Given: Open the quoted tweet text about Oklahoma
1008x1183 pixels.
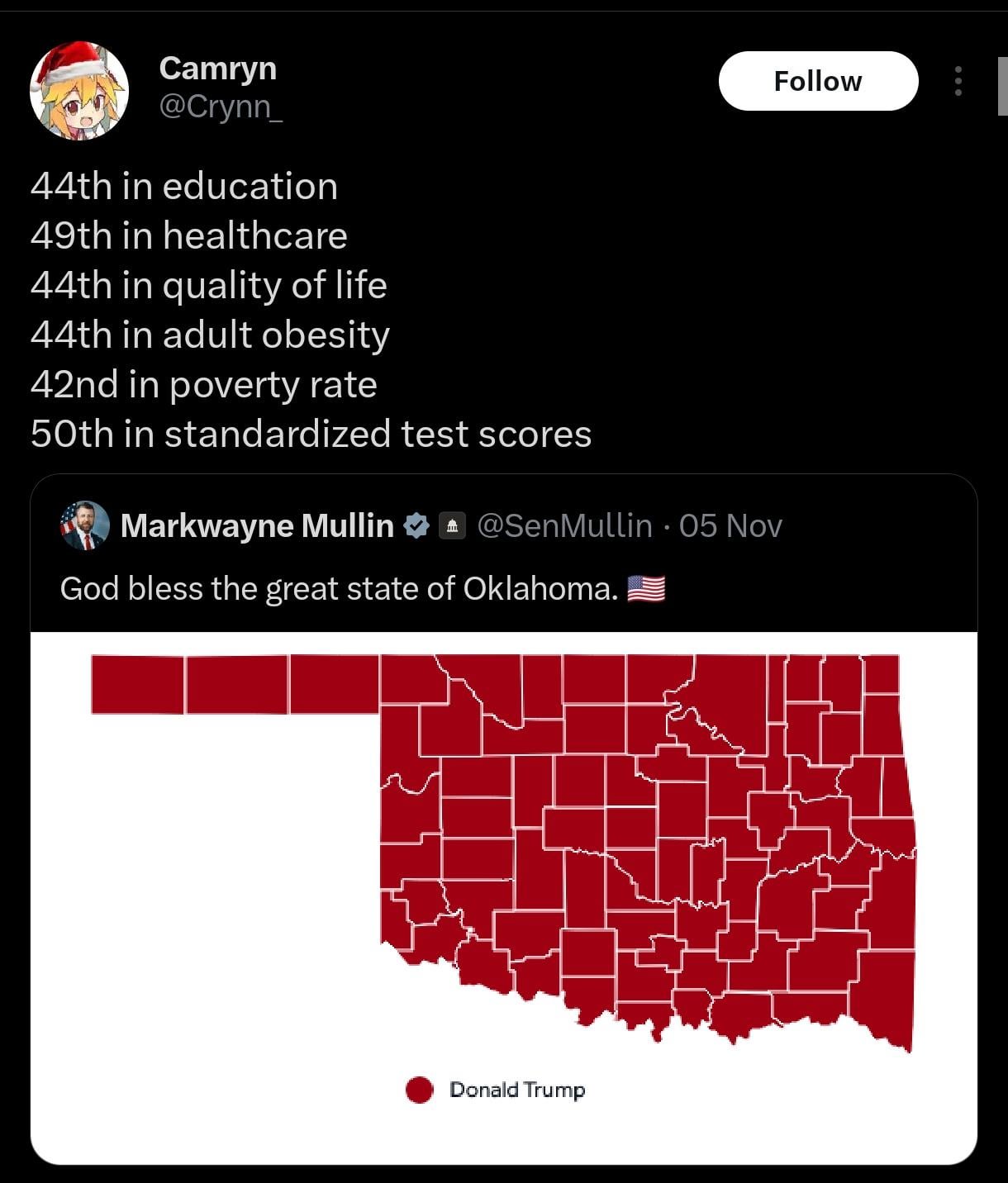Looking at the screenshot, I should pos(339,589).
